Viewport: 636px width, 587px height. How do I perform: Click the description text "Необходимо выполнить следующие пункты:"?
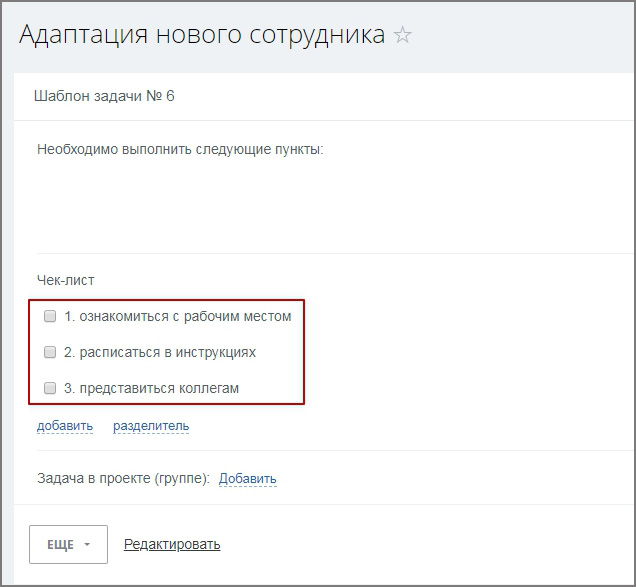coord(180,150)
